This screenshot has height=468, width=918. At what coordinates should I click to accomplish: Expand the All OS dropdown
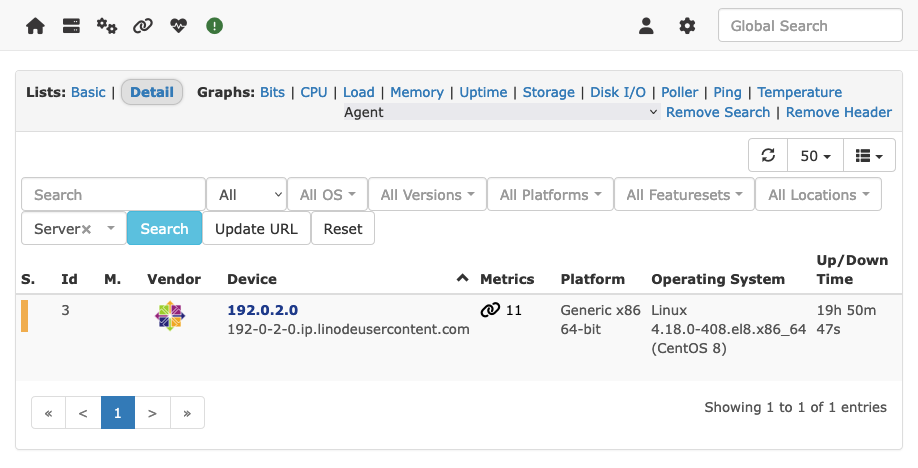point(326,195)
